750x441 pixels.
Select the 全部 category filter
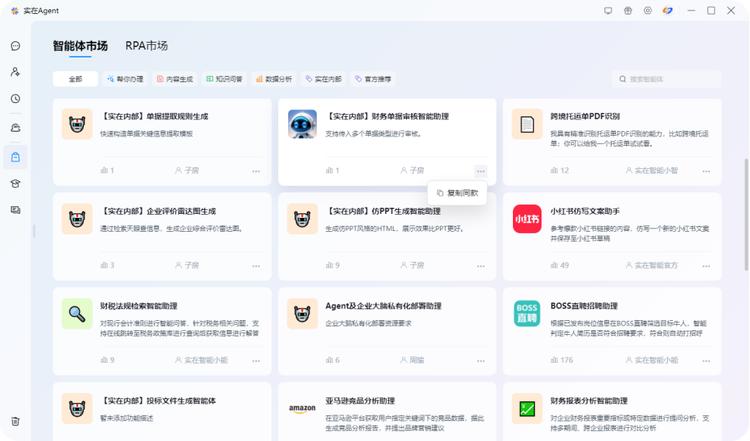76,78
